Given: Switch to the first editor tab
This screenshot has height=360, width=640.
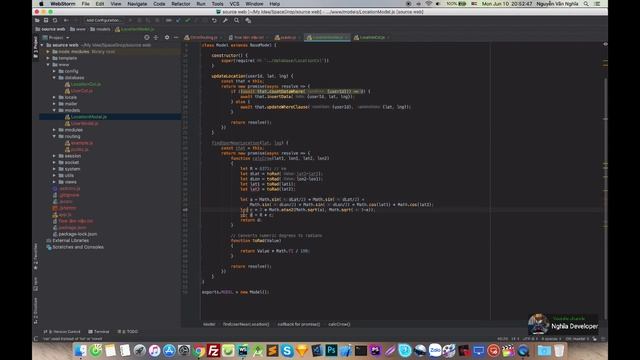Looking at the screenshot, I should (x=203, y=38).
